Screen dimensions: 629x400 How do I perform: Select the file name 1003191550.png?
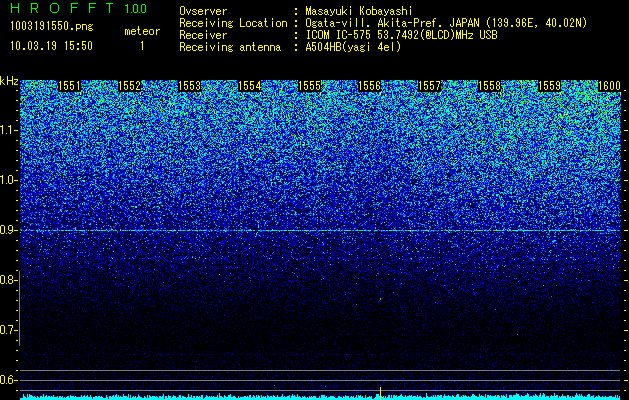tap(52, 27)
